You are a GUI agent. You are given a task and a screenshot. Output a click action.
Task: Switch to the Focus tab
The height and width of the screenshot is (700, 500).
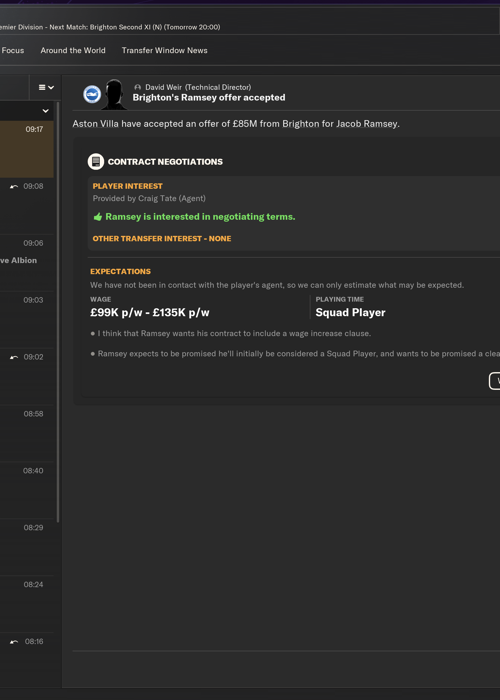pyautogui.click(x=13, y=50)
